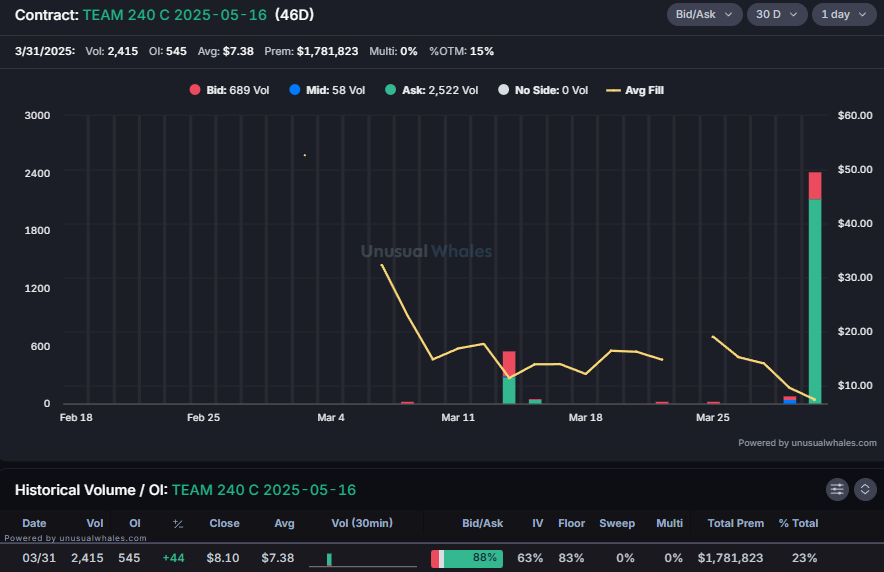Screen dimensions: 884x572
Task: Toggle the Avg Fill line in legend
Action: [635, 90]
